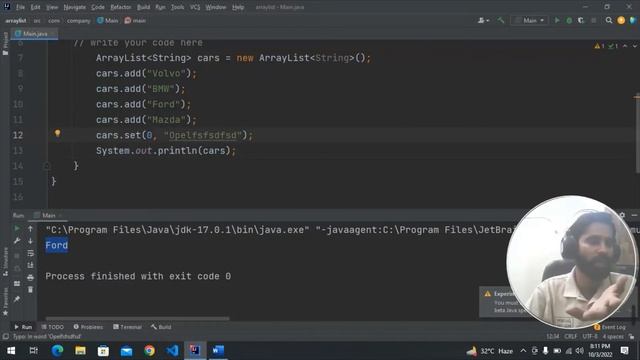The height and width of the screenshot is (360, 640).
Task: Open the Terminal tool window
Action: point(127,327)
